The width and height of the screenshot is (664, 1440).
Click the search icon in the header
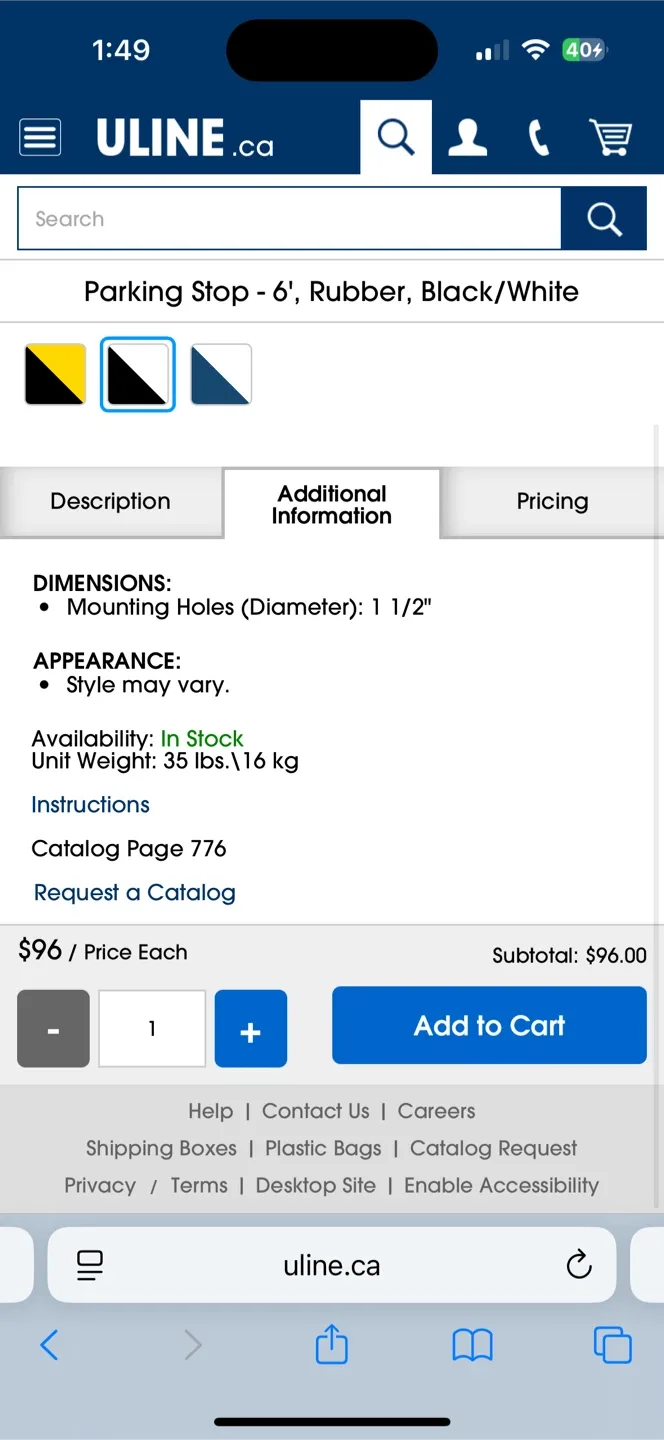pos(394,136)
